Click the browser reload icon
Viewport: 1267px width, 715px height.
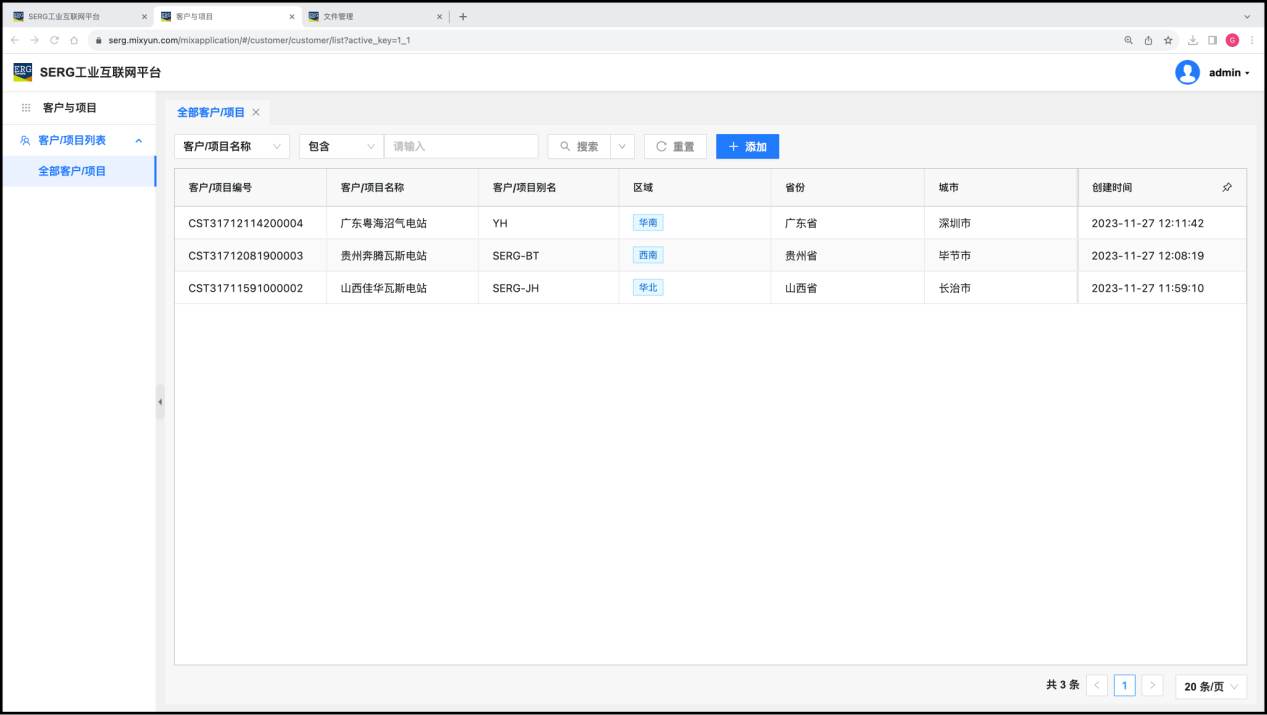click(x=54, y=40)
